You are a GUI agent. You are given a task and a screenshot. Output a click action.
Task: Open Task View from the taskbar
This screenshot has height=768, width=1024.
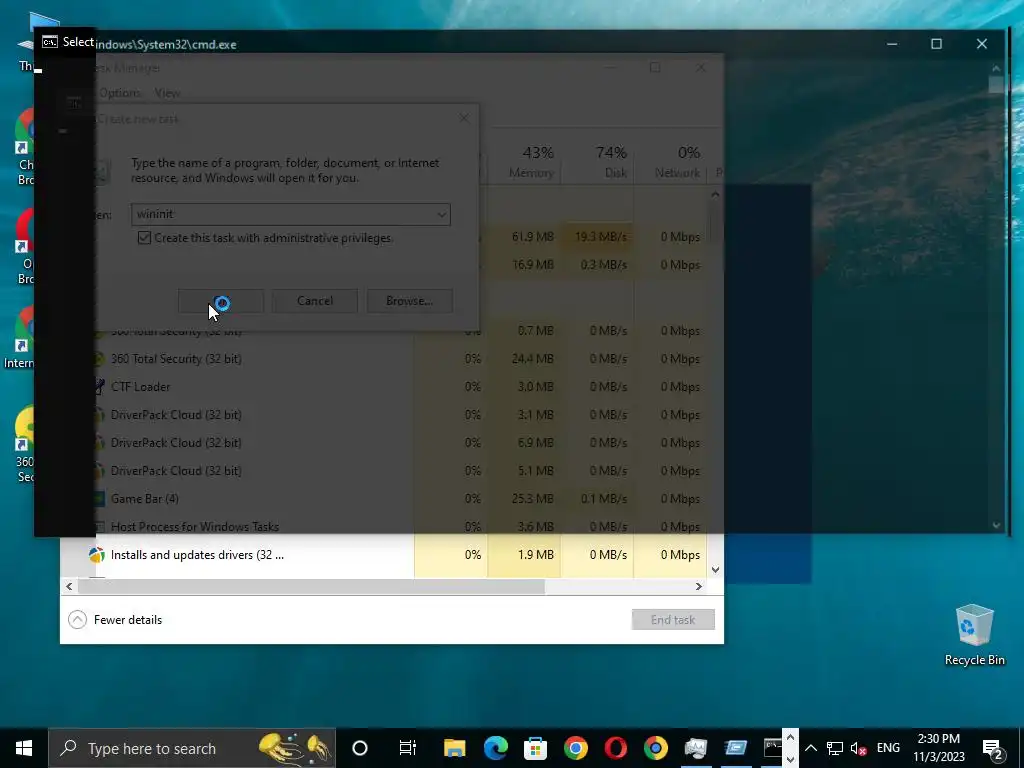coord(408,748)
